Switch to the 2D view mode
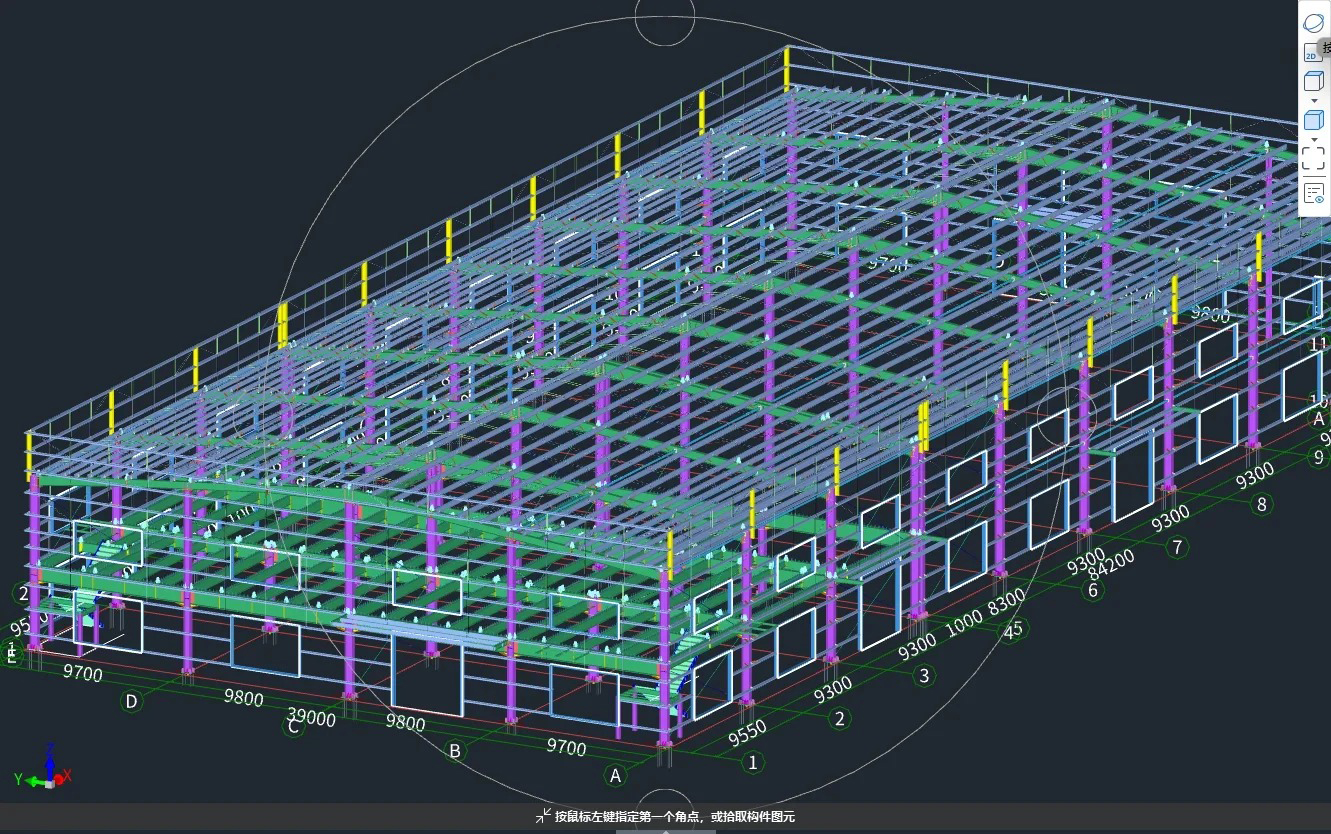 coord(1312,54)
